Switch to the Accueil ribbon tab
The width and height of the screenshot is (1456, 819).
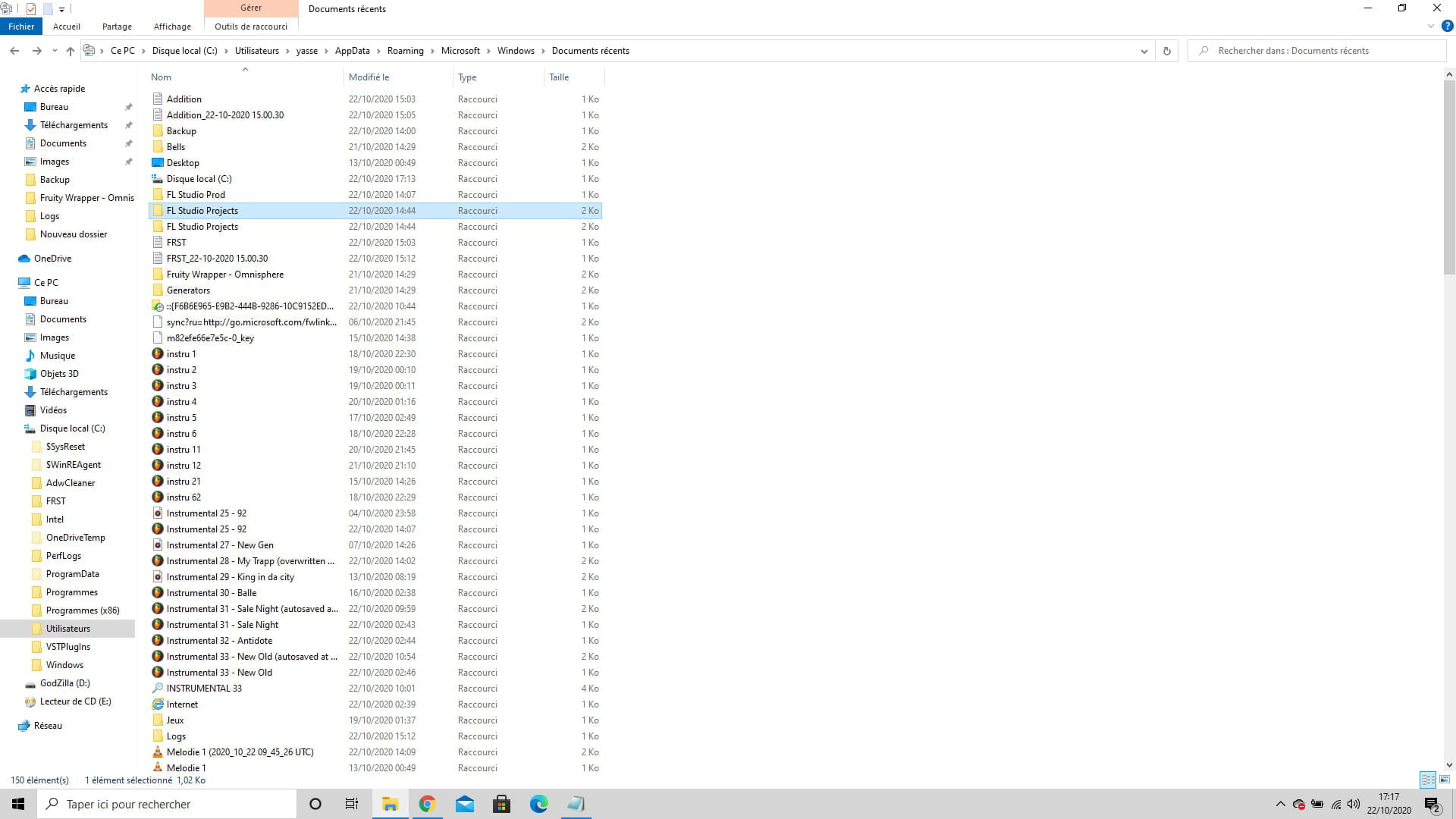coord(67,27)
